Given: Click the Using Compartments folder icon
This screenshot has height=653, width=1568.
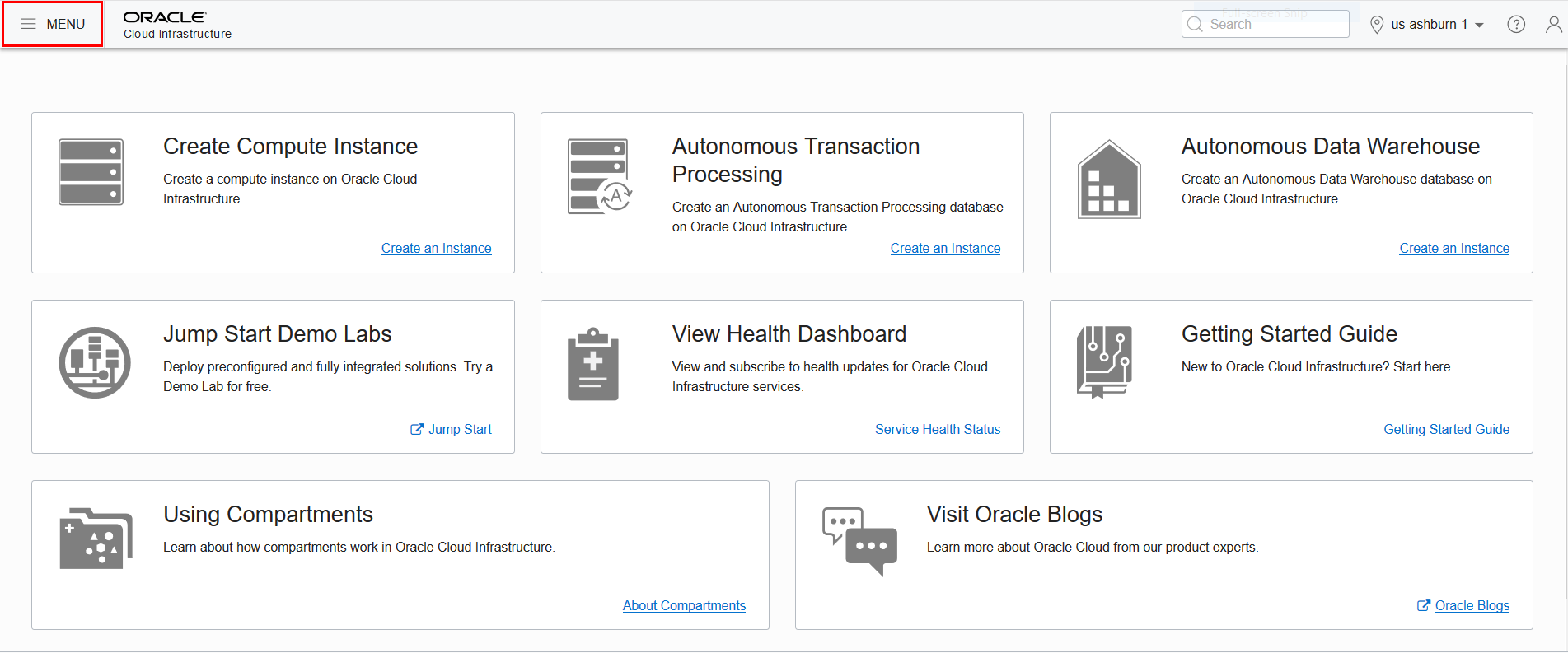Looking at the screenshot, I should click(x=96, y=539).
